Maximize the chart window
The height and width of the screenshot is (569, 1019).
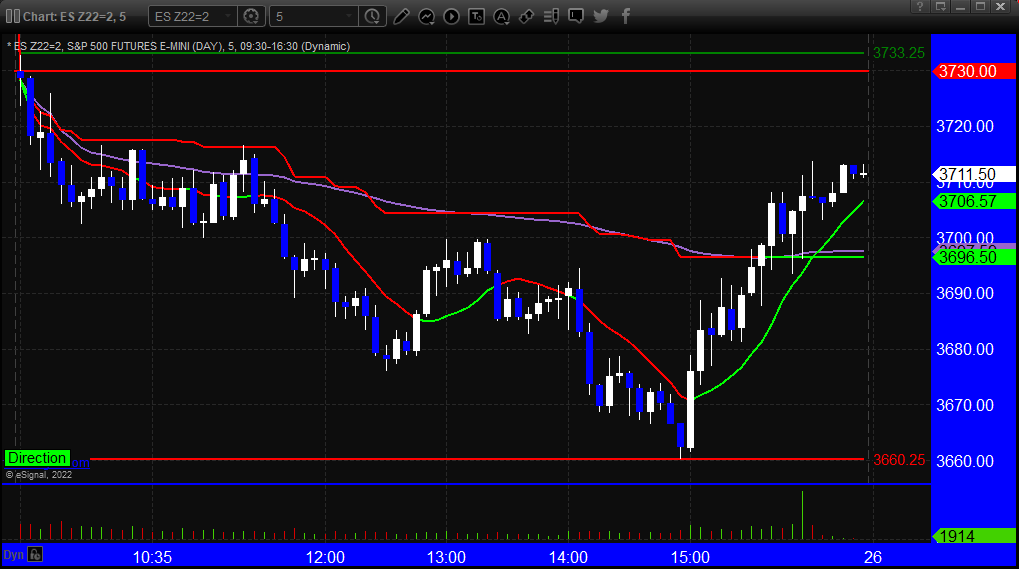(x=981, y=6)
